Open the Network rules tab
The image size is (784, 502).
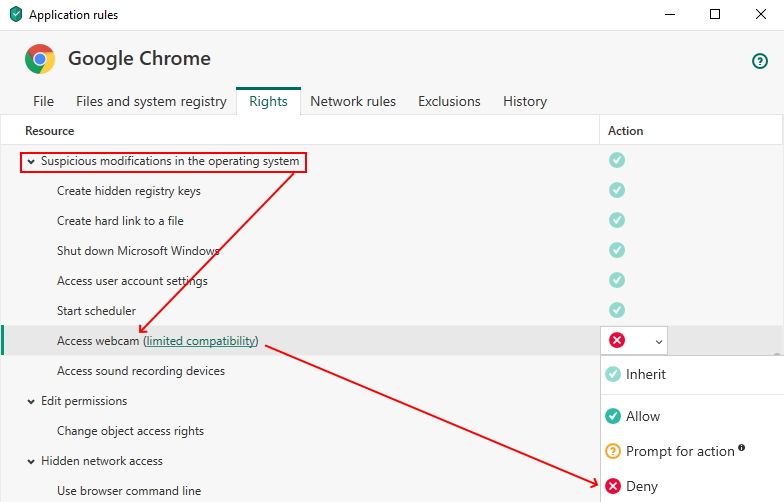pos(353,102)
